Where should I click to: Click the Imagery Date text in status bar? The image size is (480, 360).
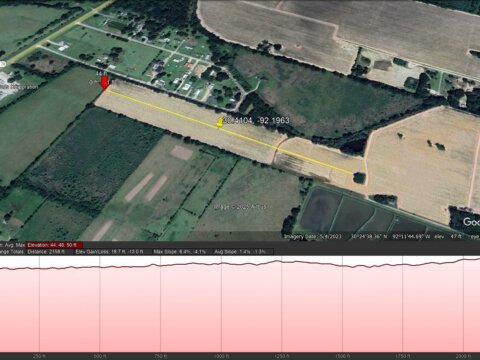pyautogui.click(x=313, y=236)
